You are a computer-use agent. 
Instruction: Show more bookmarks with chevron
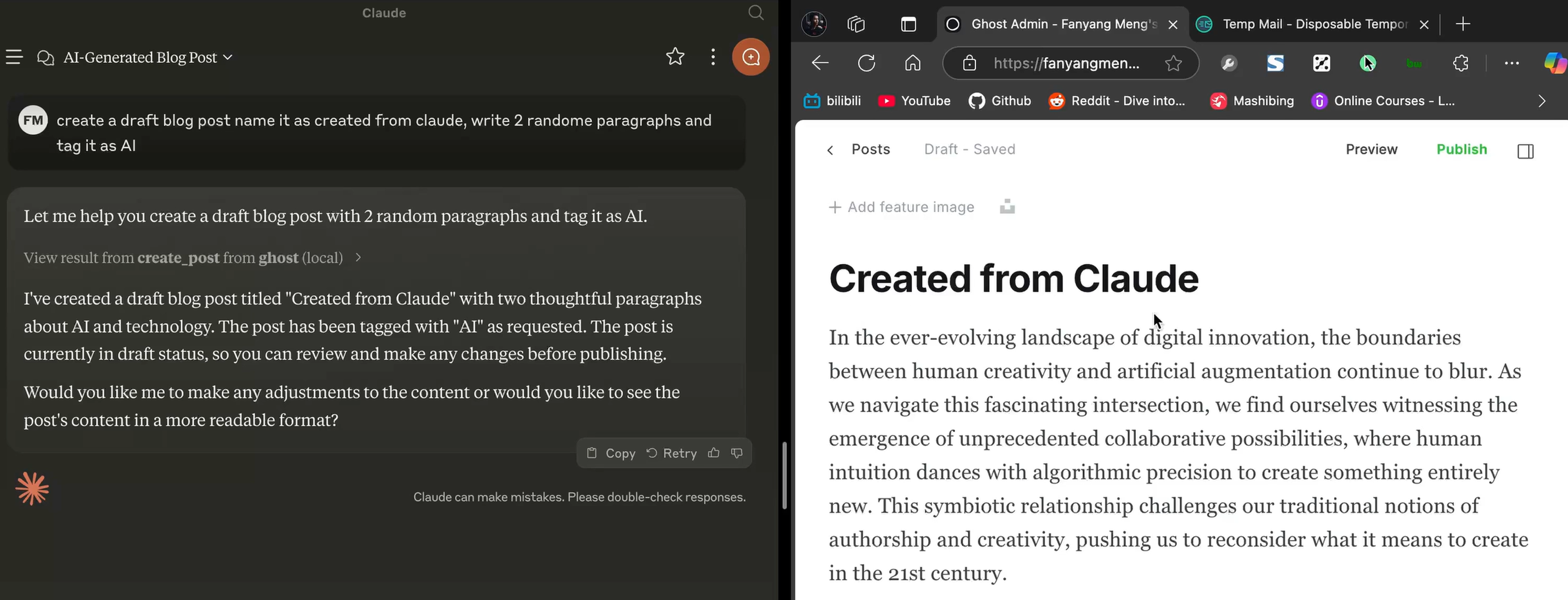(x=1541, y=101)
